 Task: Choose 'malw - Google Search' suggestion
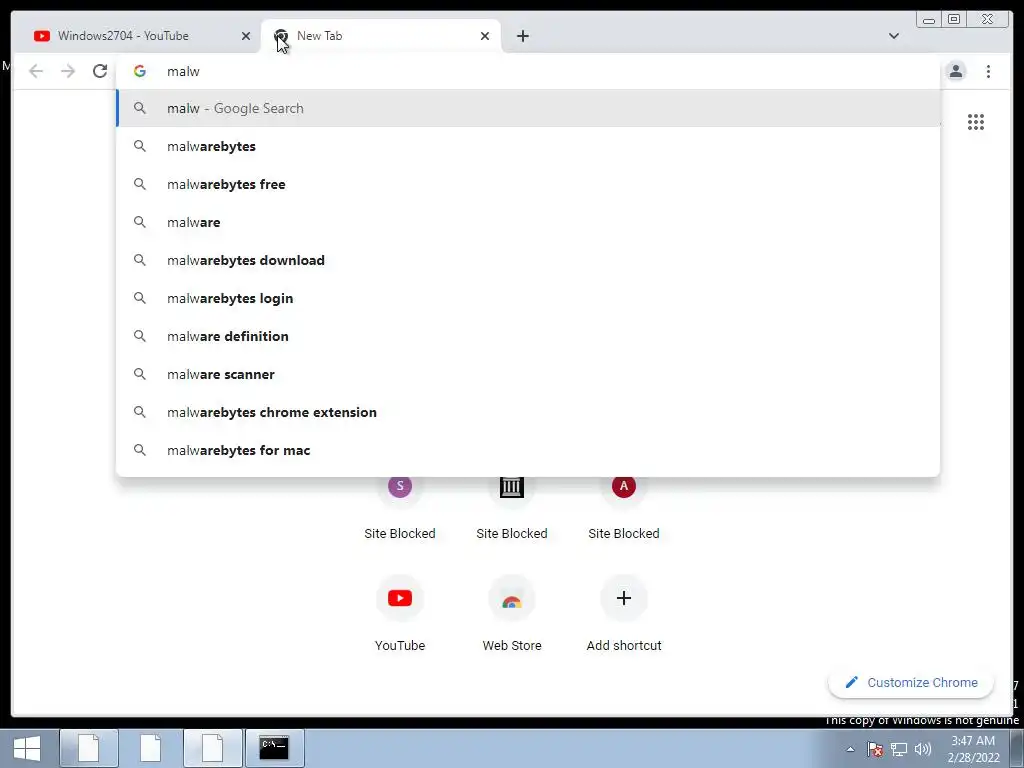(528, 108)
